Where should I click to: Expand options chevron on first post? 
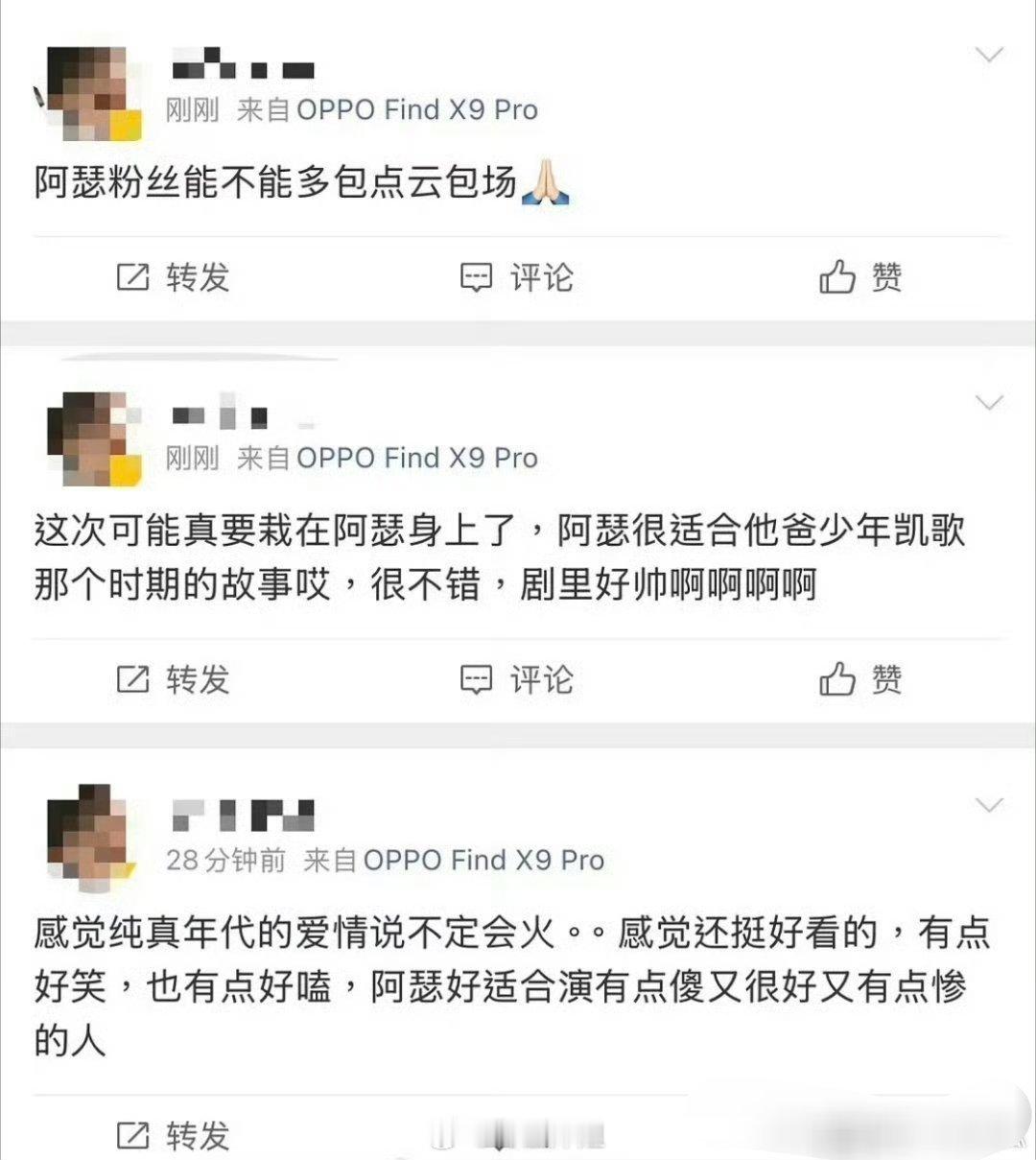click(x=989, y=55)
